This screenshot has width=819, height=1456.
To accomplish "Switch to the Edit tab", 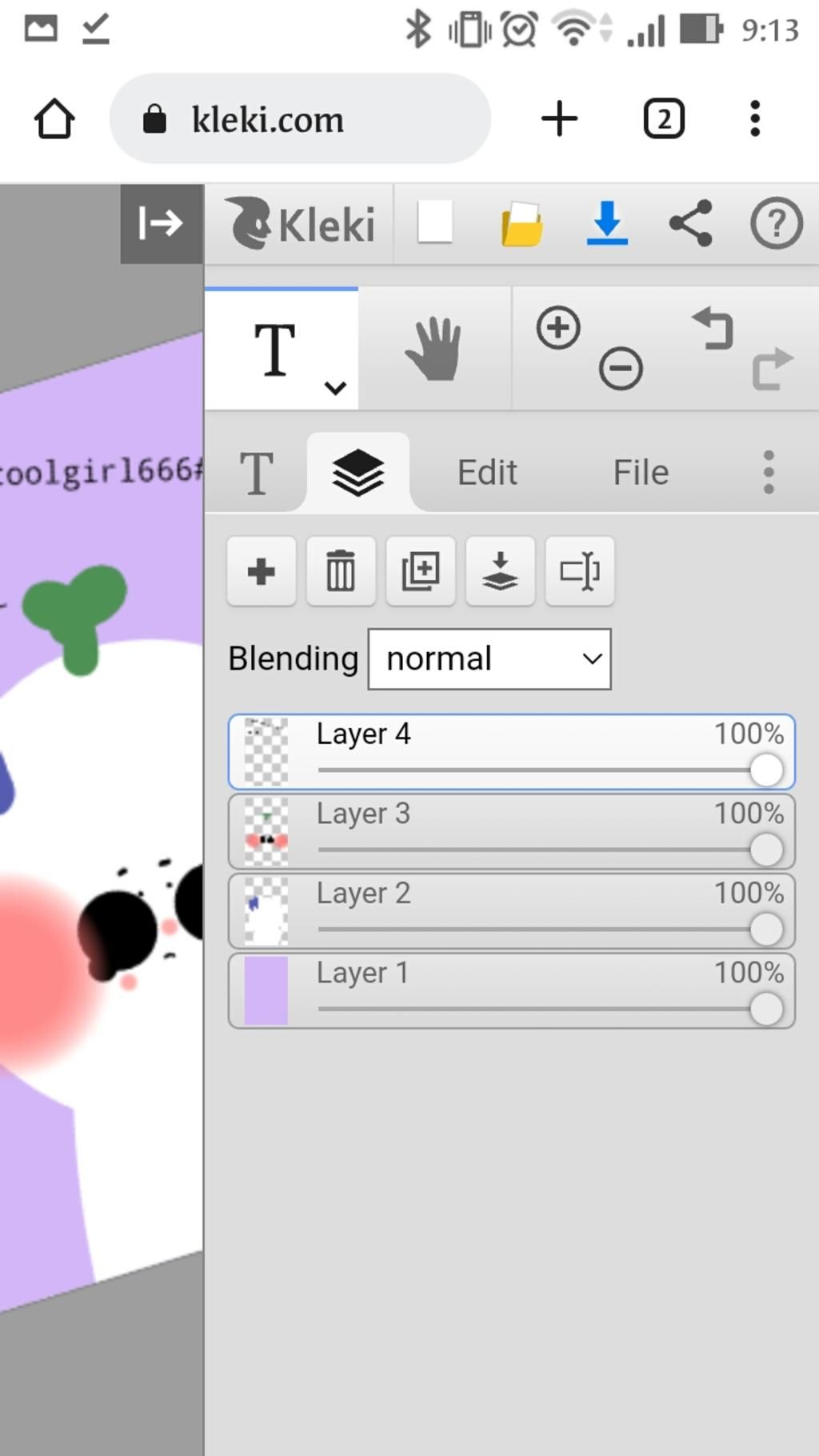I will tap(487, 472).
